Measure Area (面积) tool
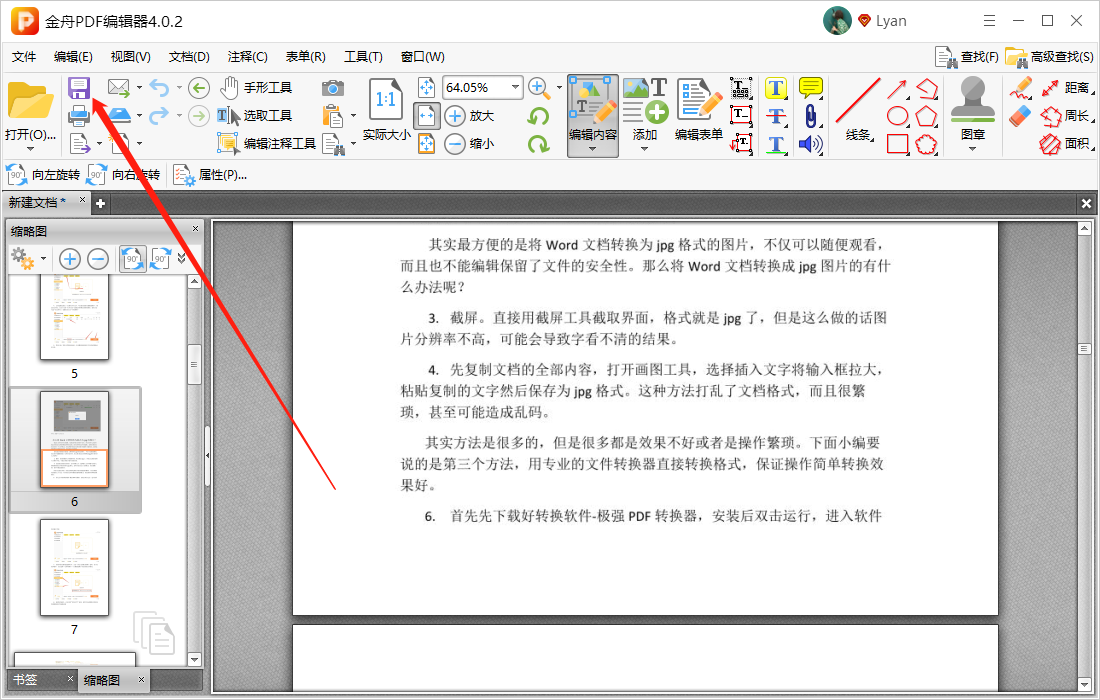The image size is (1100, 700). click(x=1066, y=144)
